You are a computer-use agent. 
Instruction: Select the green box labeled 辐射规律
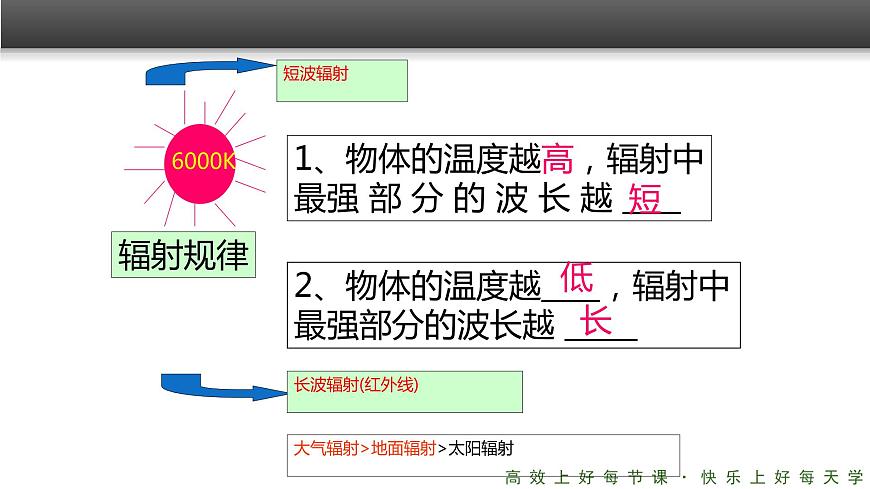183,254
